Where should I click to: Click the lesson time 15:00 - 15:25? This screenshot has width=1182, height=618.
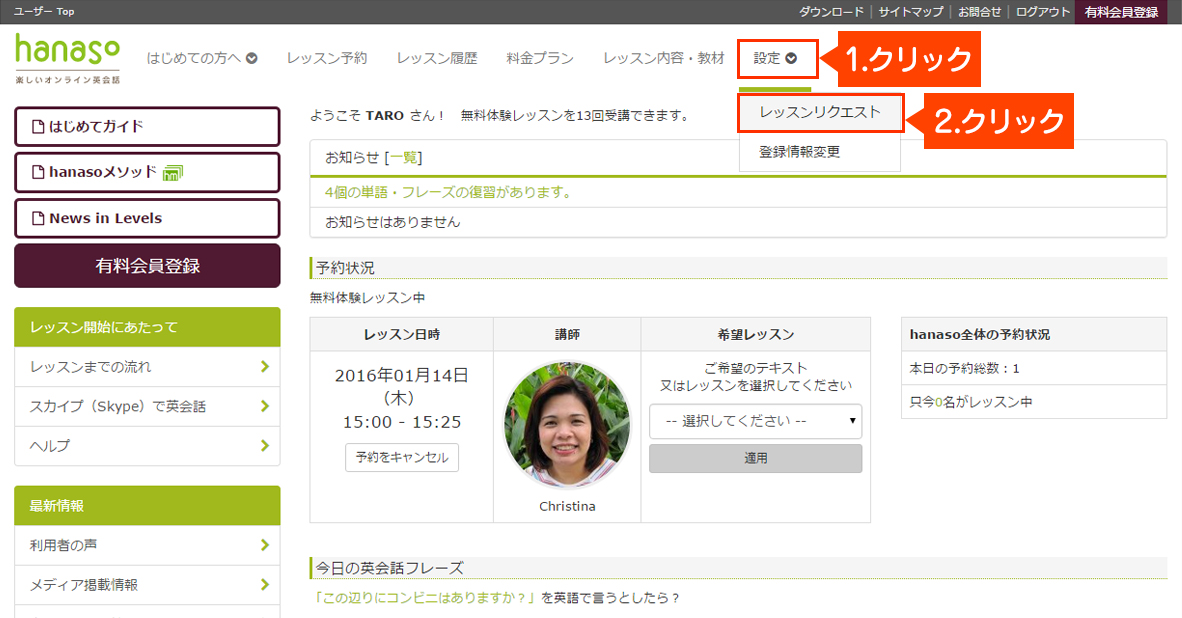(402, 422)
